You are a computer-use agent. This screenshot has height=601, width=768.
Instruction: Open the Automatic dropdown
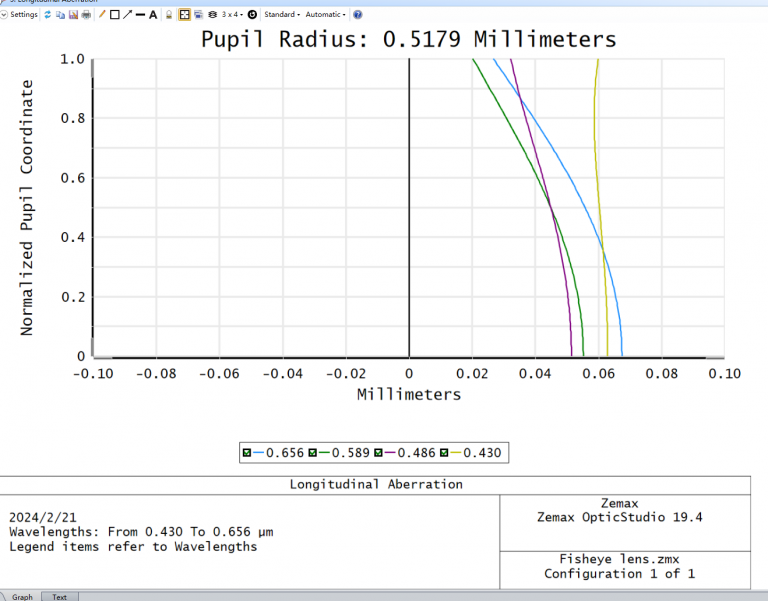(325, 15)
